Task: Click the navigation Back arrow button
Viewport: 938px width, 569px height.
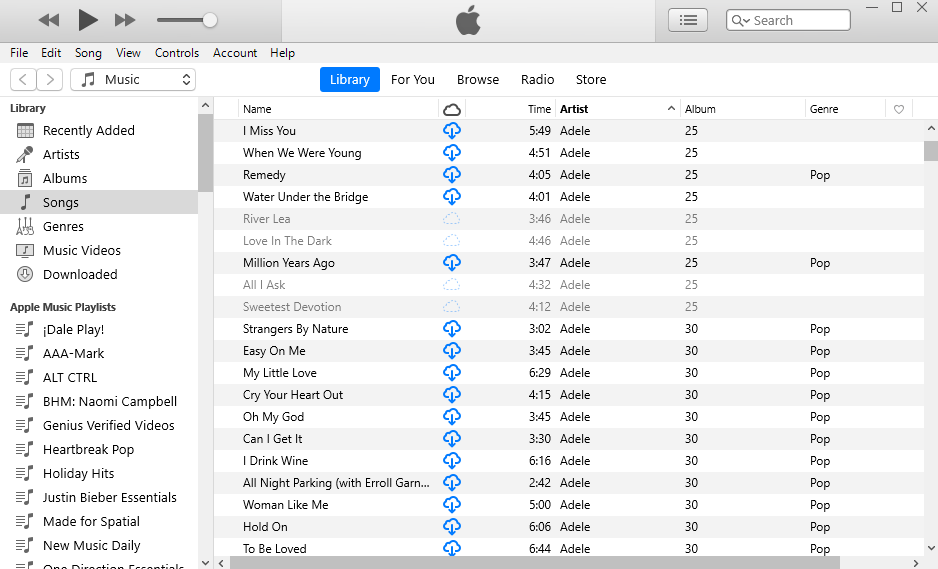Action: (23, 80)
